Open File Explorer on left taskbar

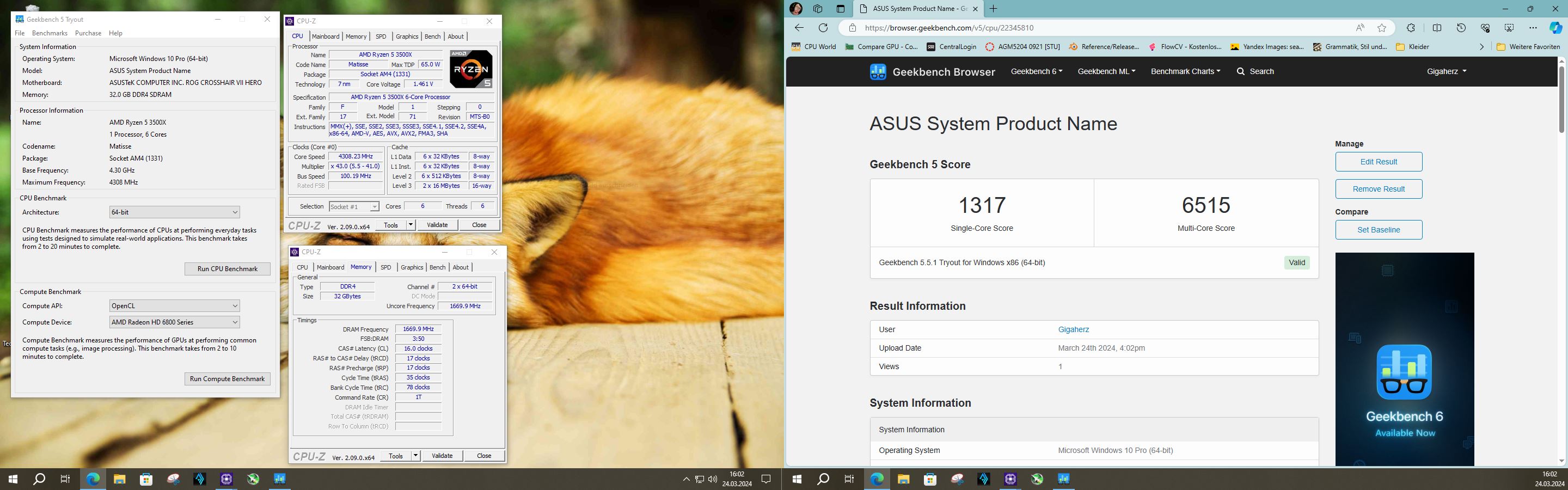tap(119, 479)
